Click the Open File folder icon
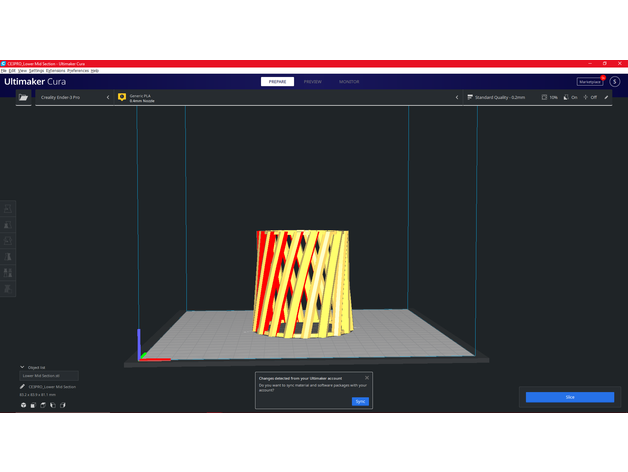 click(x=22, y=98)
